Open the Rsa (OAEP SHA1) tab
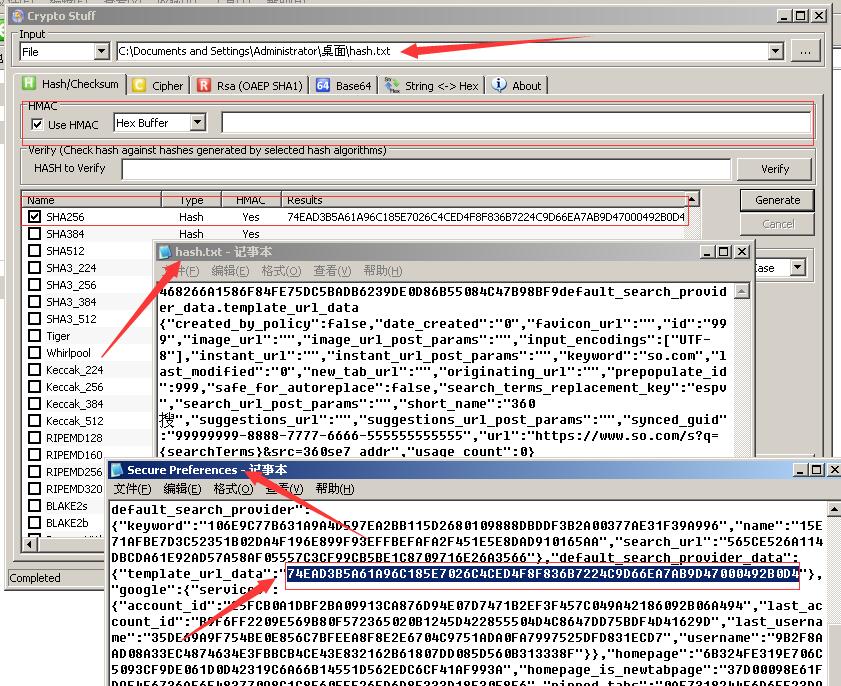The width and height of the screenshot is (841, 686). [x=251, y=85]
